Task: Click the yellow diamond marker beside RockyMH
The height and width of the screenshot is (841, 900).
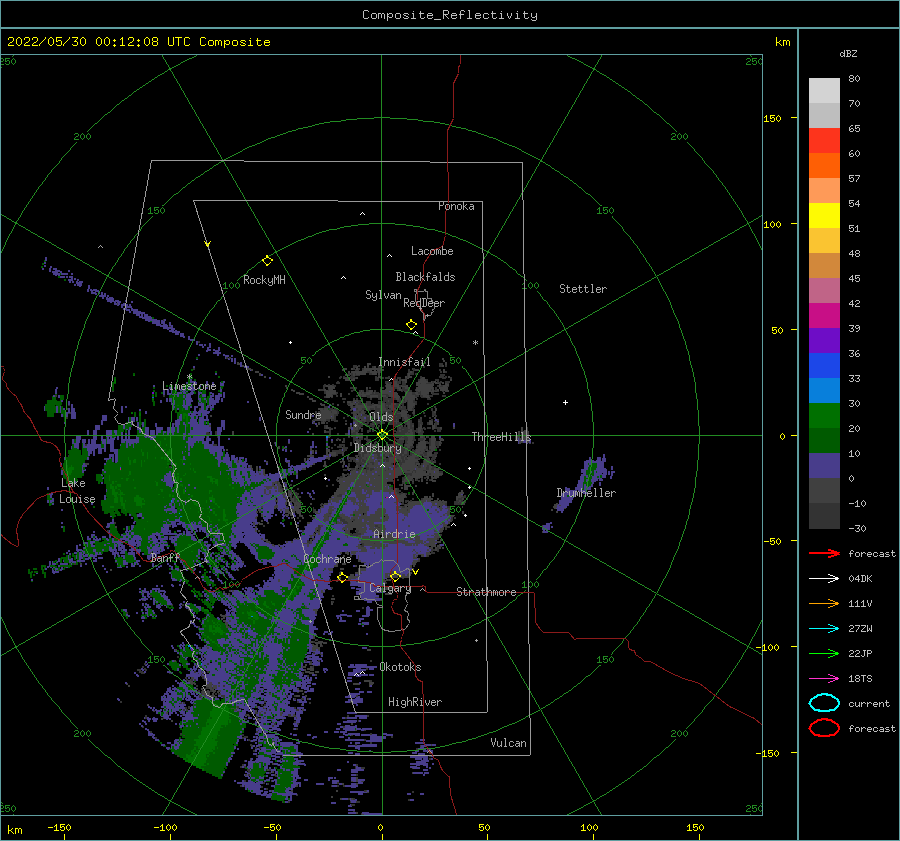Action: point(267,261)
